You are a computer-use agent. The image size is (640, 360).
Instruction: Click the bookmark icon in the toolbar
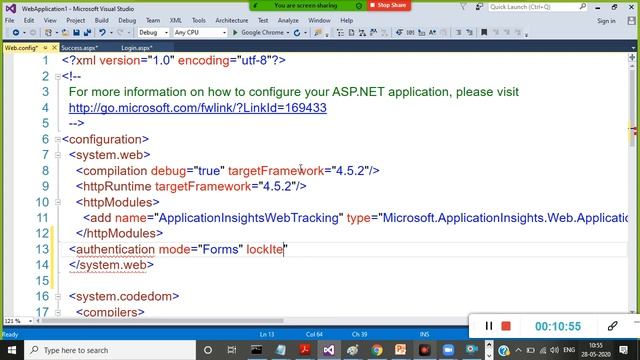(x=484, y=32)
